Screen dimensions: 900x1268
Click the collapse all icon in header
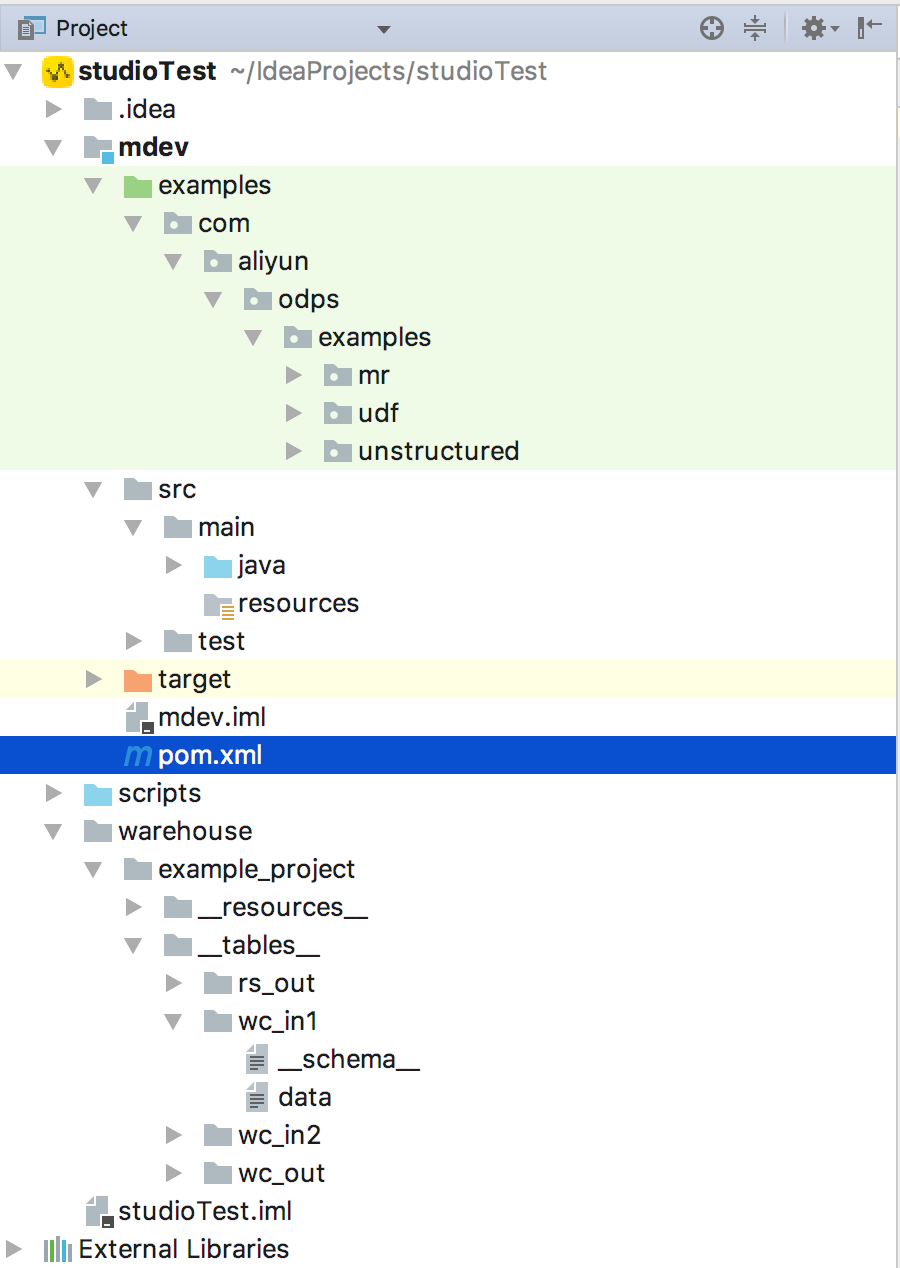(755, 29)
